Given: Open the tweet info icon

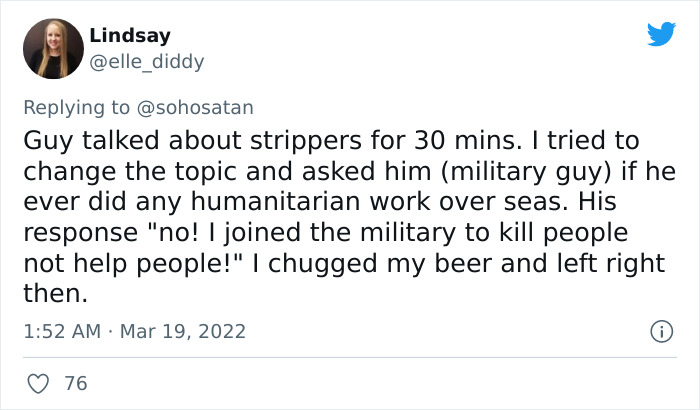Looking at the screenshot, I should (660, 331).
